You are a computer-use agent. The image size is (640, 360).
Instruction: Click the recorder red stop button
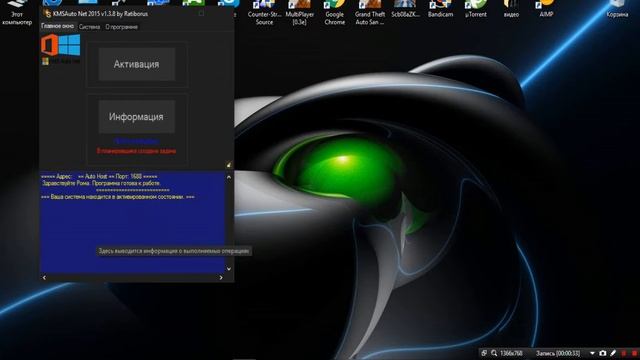coord(634,353)
